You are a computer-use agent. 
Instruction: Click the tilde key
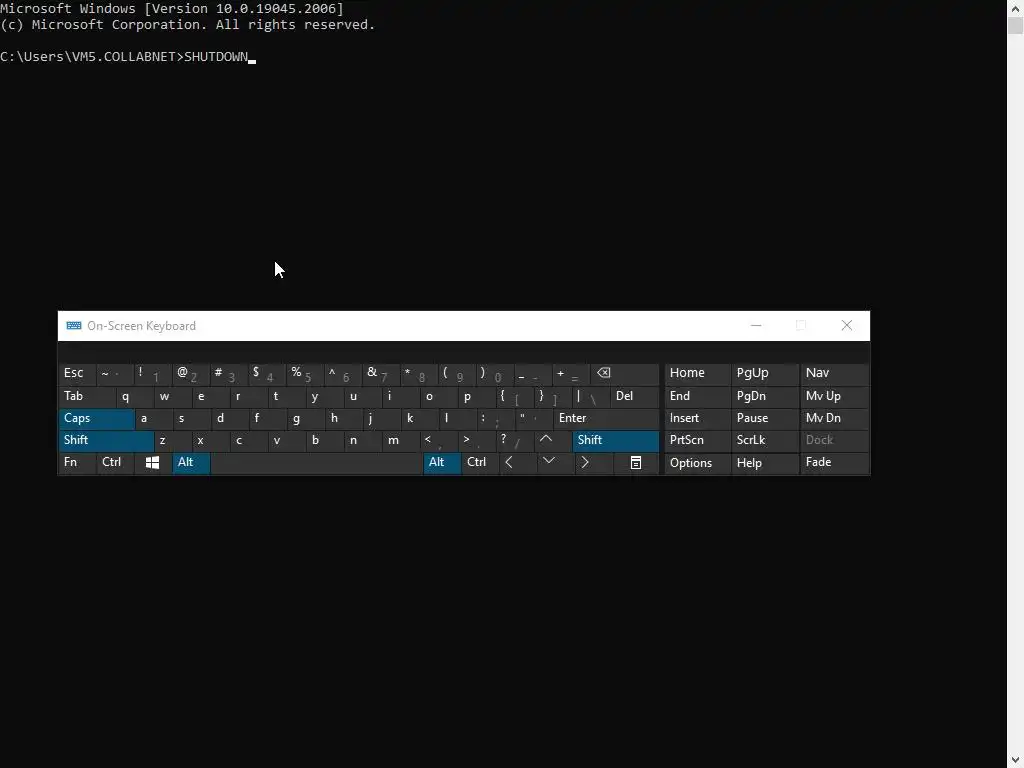[115, 374]
